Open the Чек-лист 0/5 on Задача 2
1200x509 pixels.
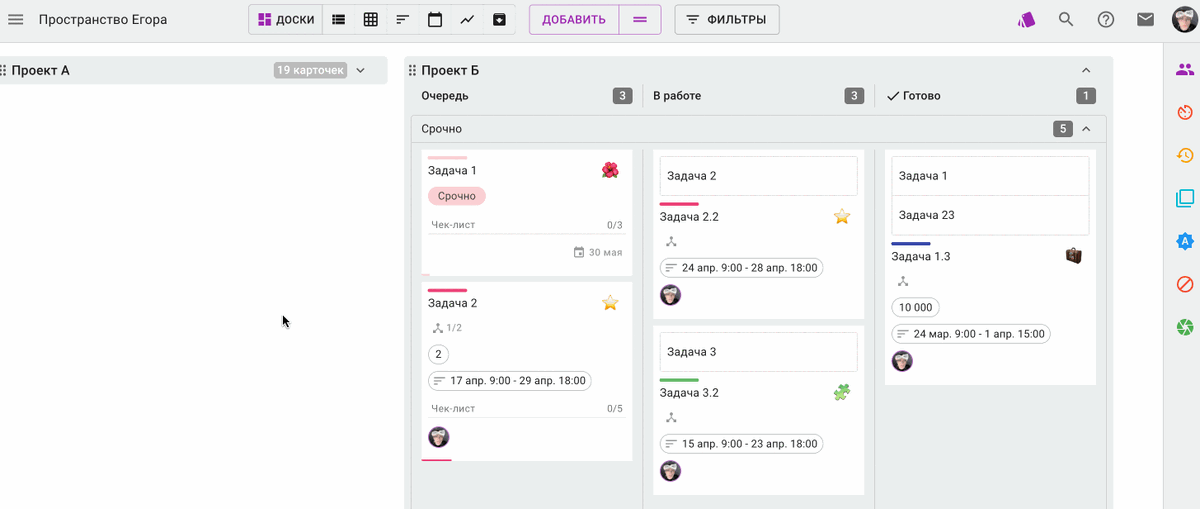tap(527, 408)
